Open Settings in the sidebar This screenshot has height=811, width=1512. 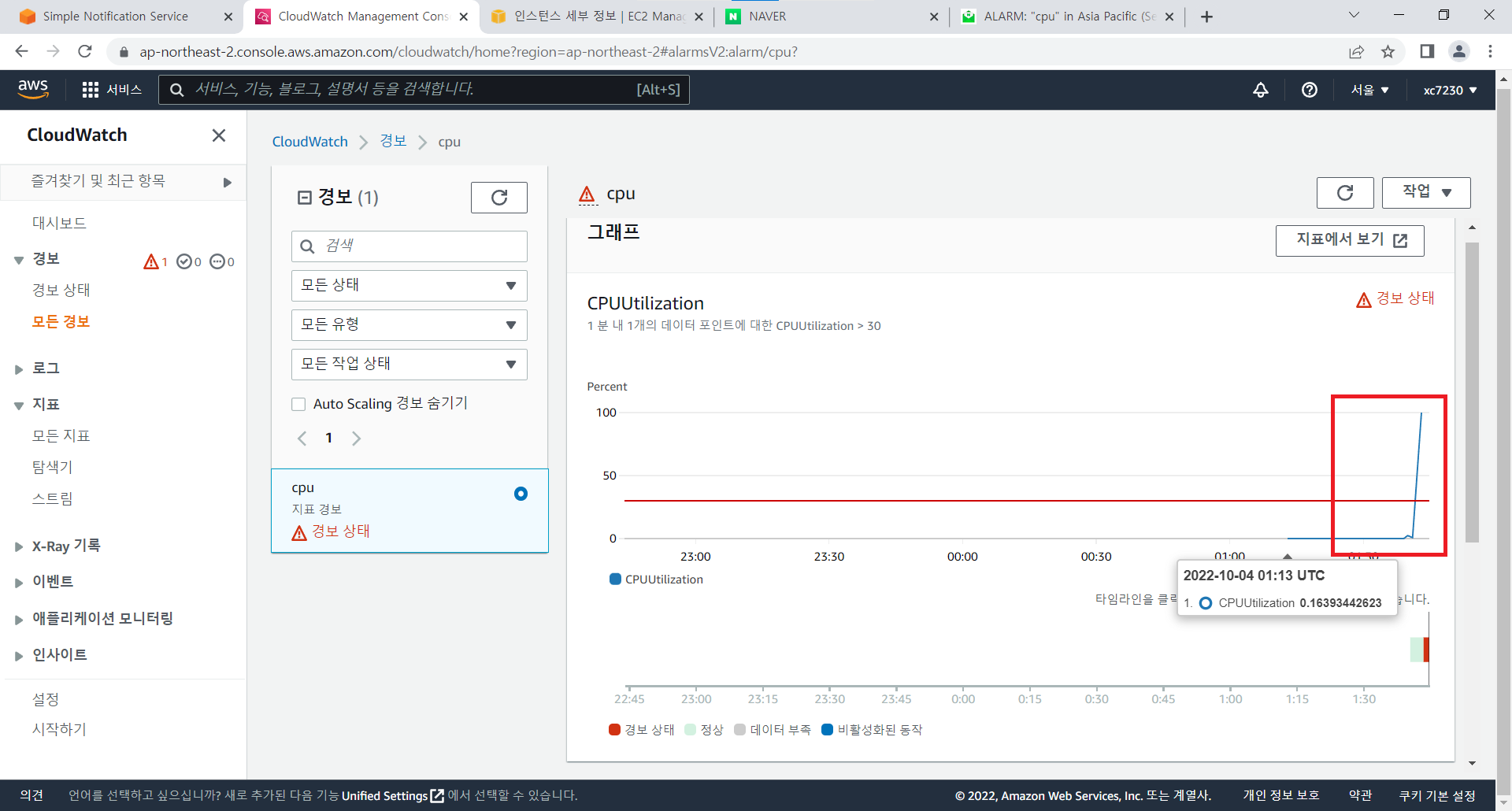tap(46, 700)
